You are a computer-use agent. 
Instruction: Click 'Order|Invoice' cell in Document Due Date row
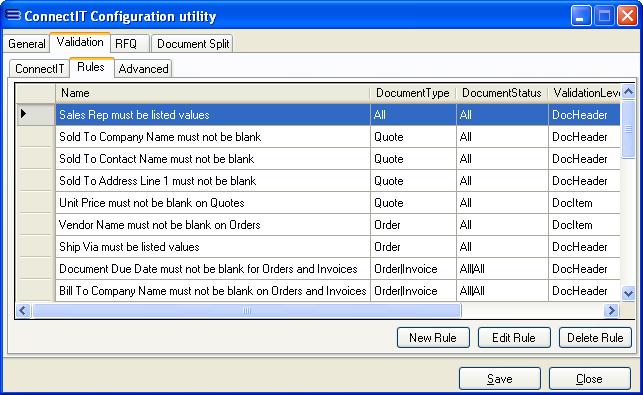tap(413, 269)
